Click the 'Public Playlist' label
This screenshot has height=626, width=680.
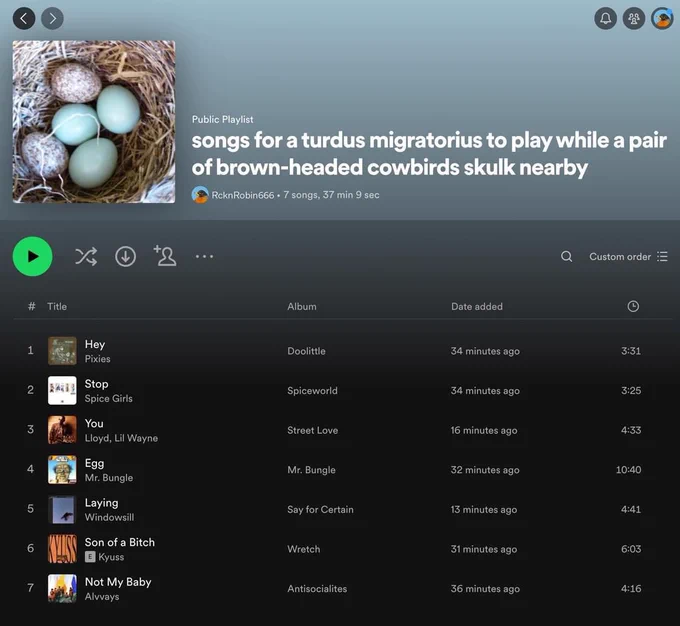point(222,119)
